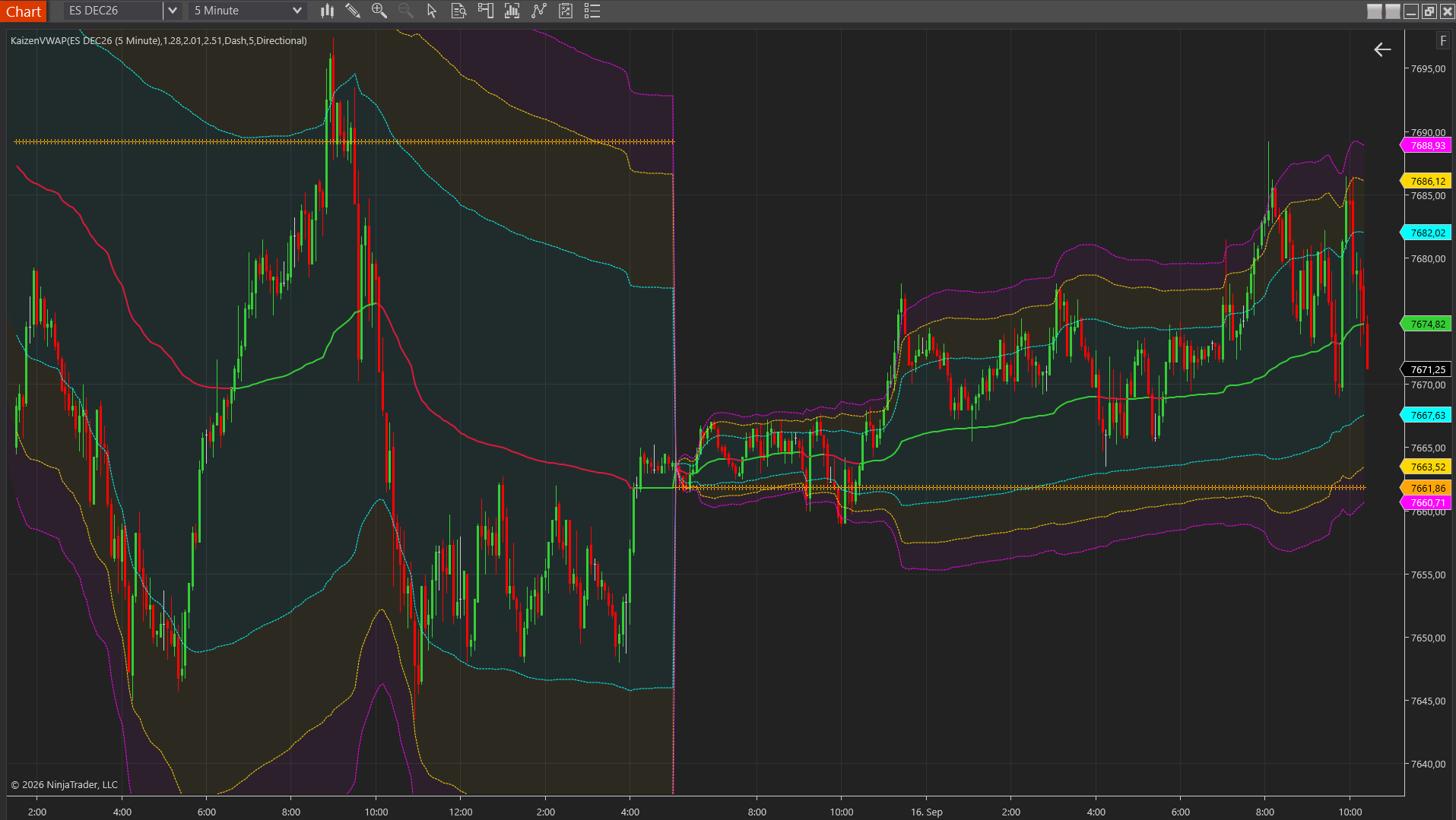Click the ES DEC26 instrument field
1456x820 pixels.
point(113,11)
